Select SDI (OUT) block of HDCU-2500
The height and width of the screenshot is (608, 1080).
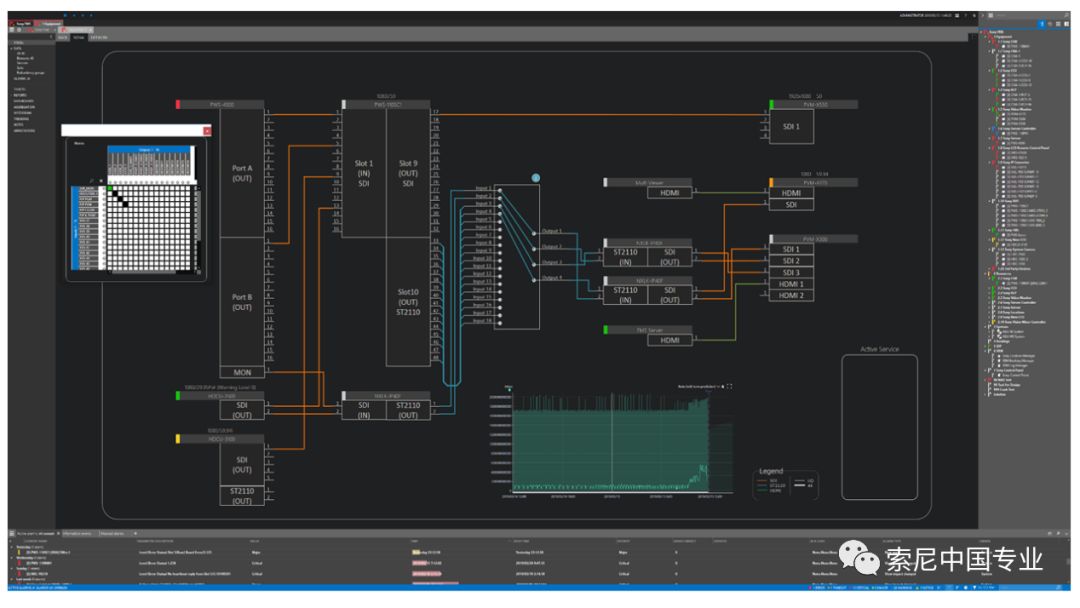click(x=242, y=410)
